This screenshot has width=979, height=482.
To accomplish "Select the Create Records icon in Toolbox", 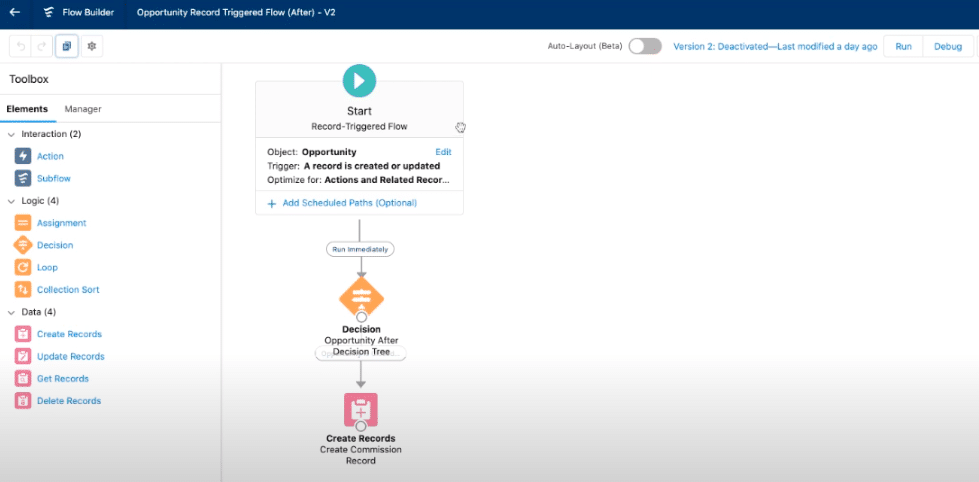I will (x=23, y=334).
